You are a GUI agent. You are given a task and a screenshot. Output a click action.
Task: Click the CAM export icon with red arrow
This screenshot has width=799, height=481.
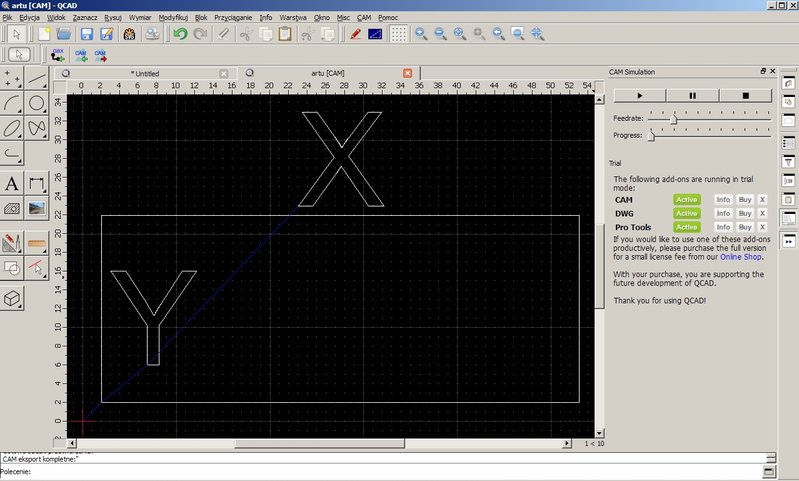(x=100, y=55)
